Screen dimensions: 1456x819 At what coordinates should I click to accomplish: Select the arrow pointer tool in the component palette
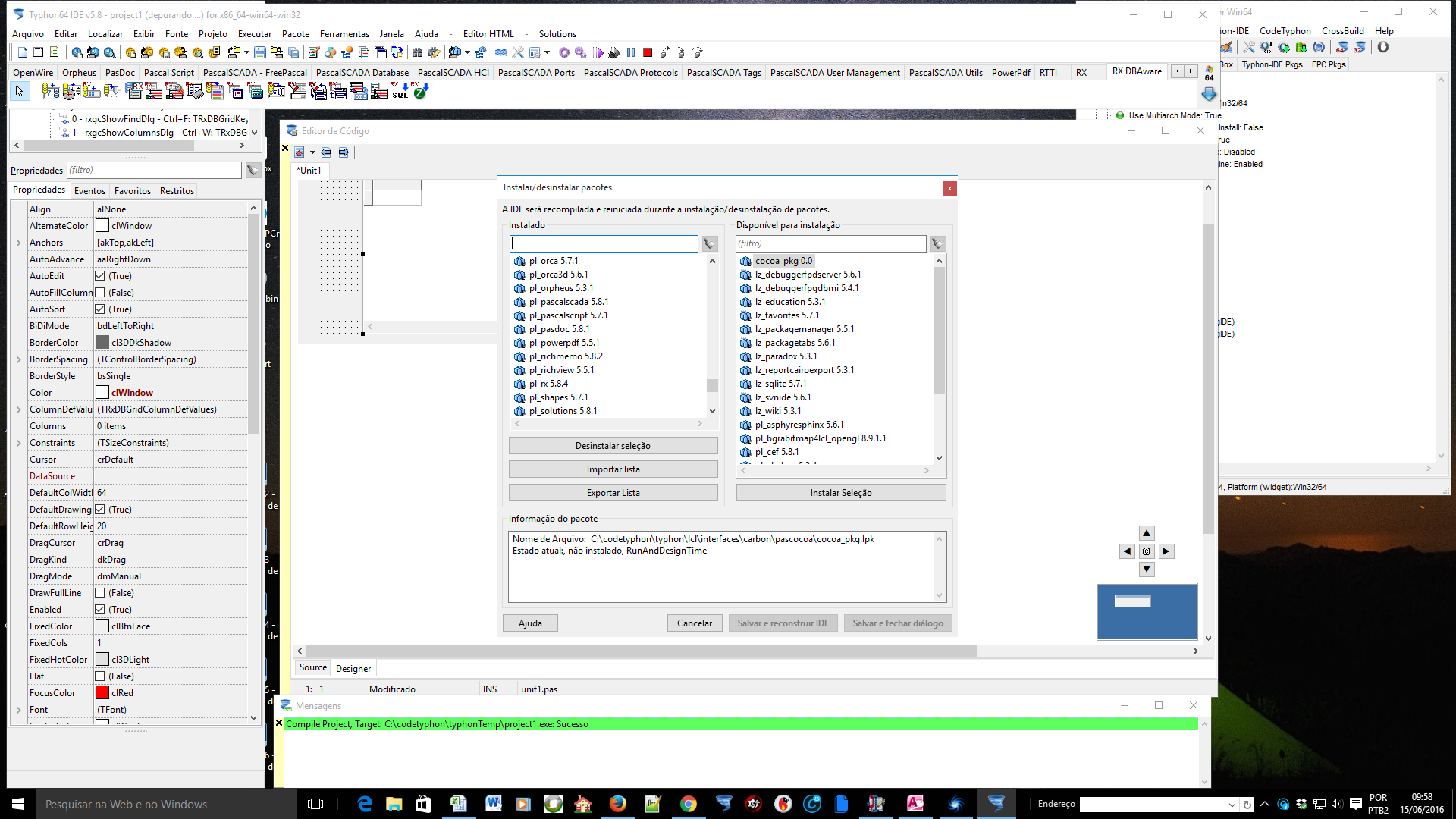[x=19, y=91]
